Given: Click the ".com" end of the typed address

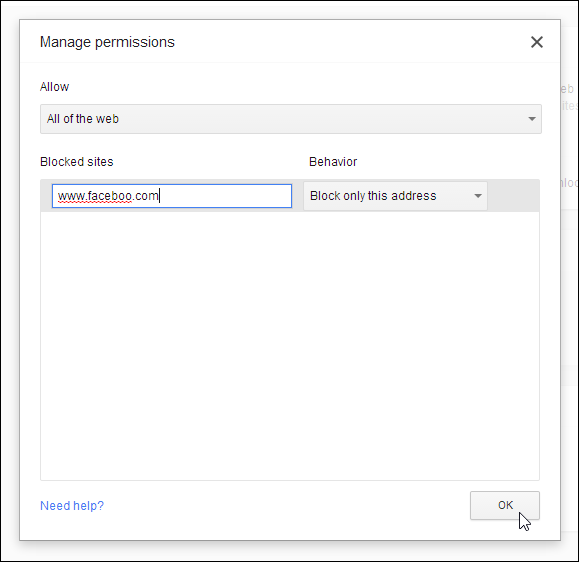Looking at the screenshot, I should point(145,196).
